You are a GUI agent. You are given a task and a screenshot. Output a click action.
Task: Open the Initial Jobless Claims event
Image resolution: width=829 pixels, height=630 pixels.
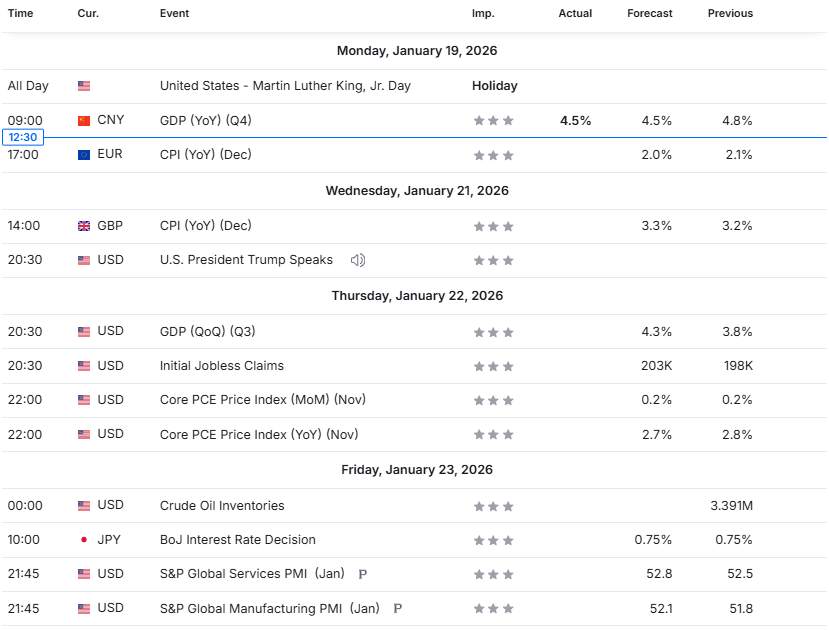(222, 366)
